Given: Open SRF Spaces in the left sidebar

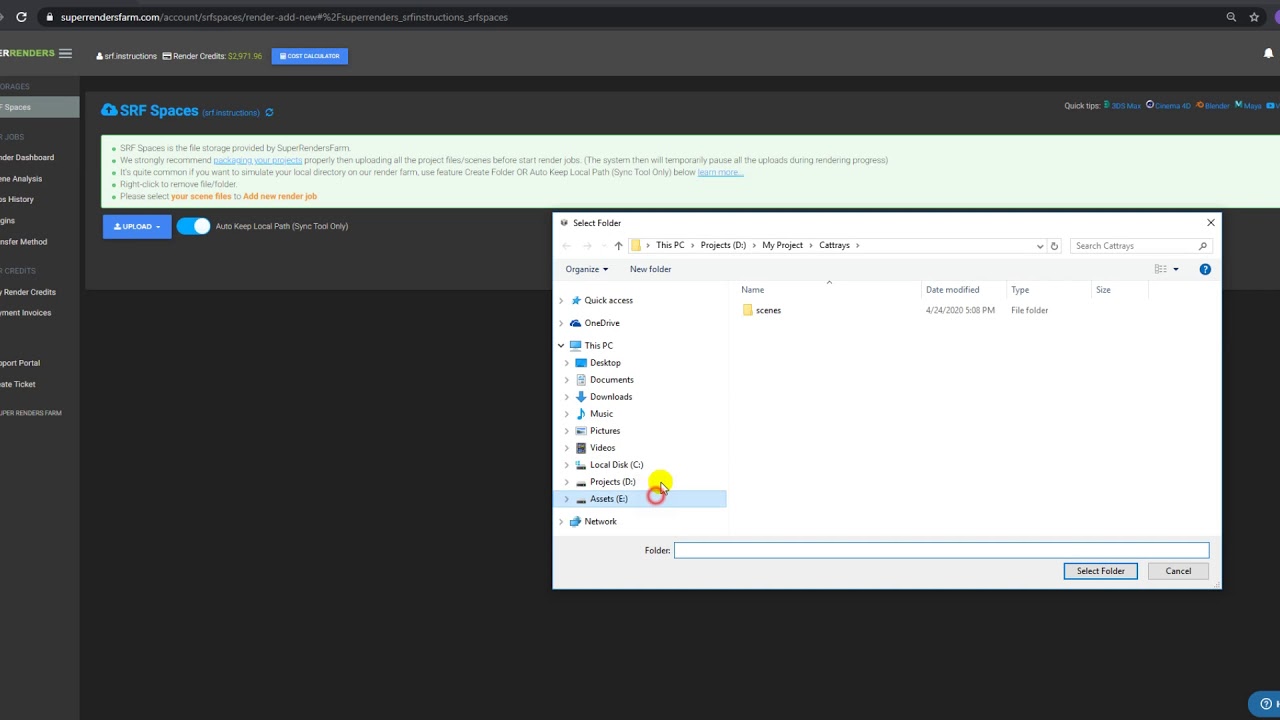Looking at the screenshot, I should 39,107.
